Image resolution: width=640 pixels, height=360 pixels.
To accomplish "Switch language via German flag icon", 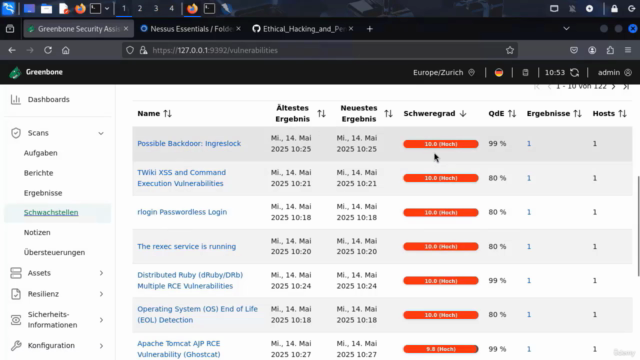I will pos(499,72).
